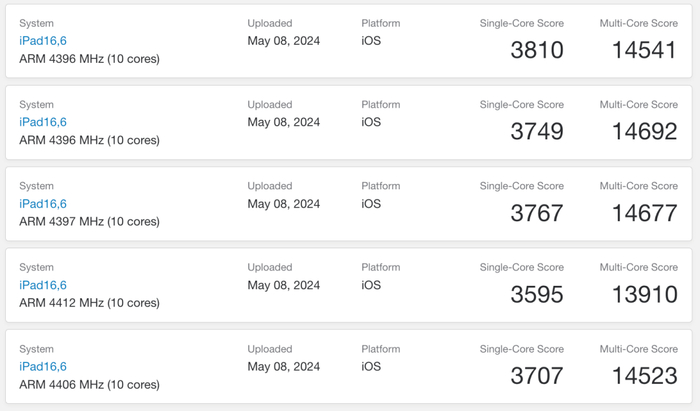Click the single-core score 3767
The height and width of the screenshot is (411, 700).
click(x=536, y=213)
